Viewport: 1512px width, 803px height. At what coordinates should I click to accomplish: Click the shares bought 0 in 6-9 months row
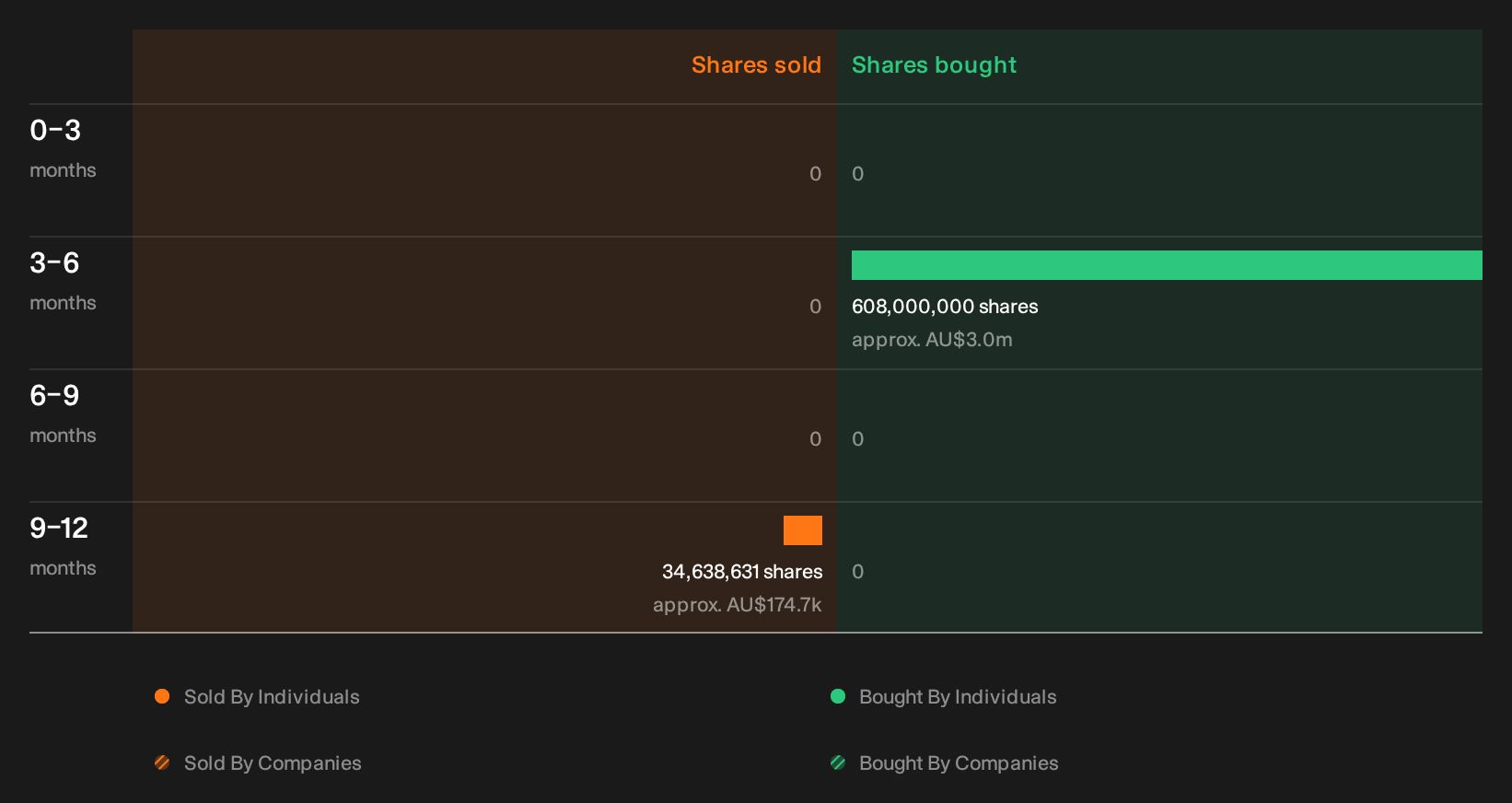pyautogui.click(x=858, y=439)
